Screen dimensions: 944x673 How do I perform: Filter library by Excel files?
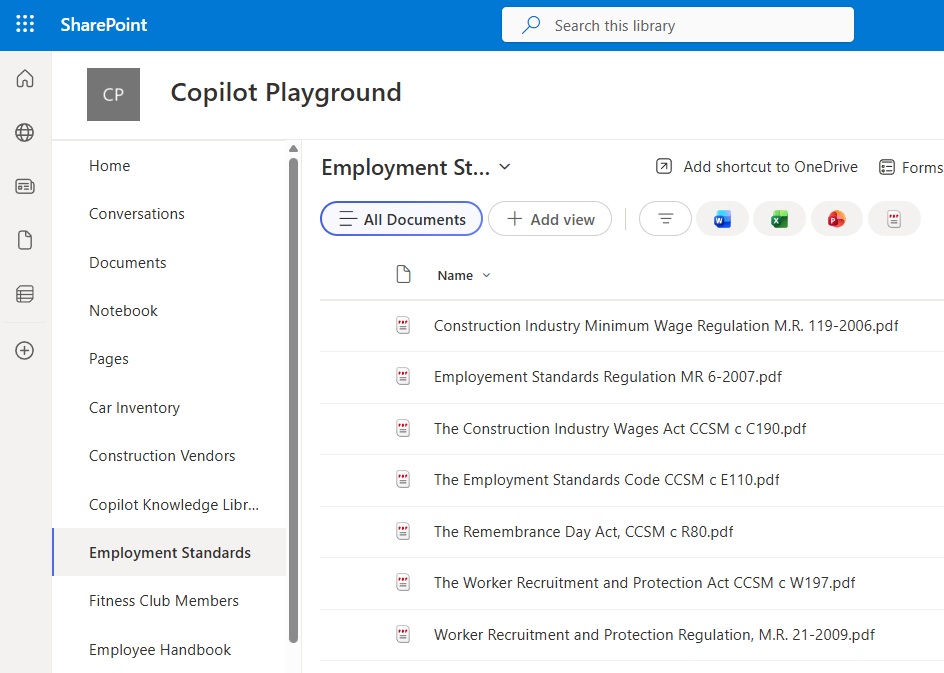[779, 219]
